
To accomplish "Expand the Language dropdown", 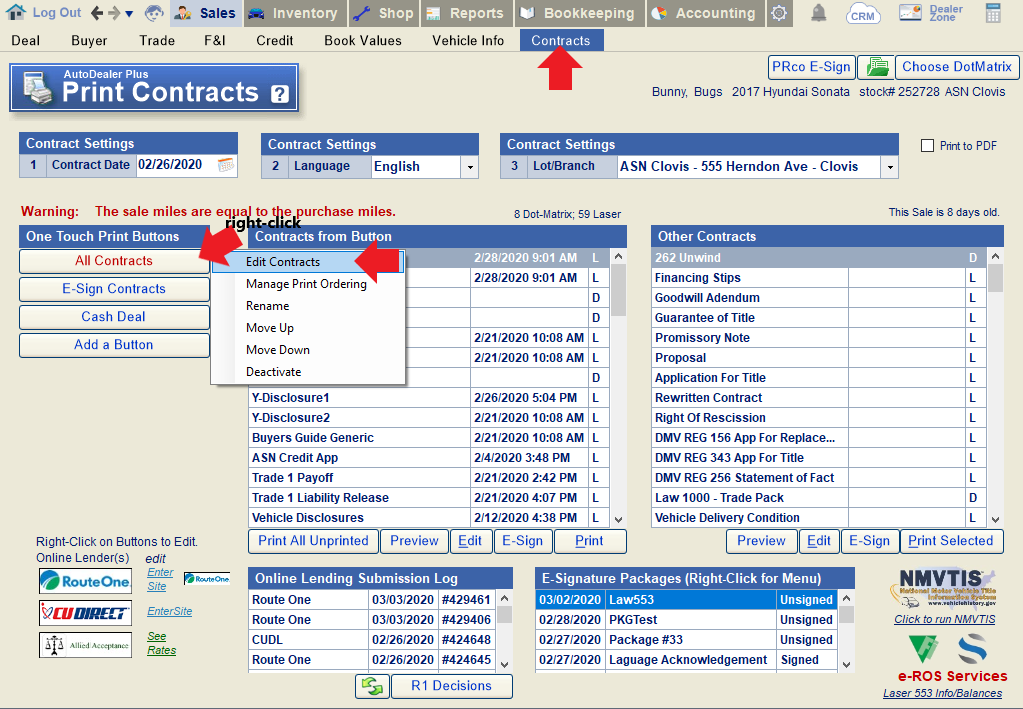I will [x=470, y=167].
